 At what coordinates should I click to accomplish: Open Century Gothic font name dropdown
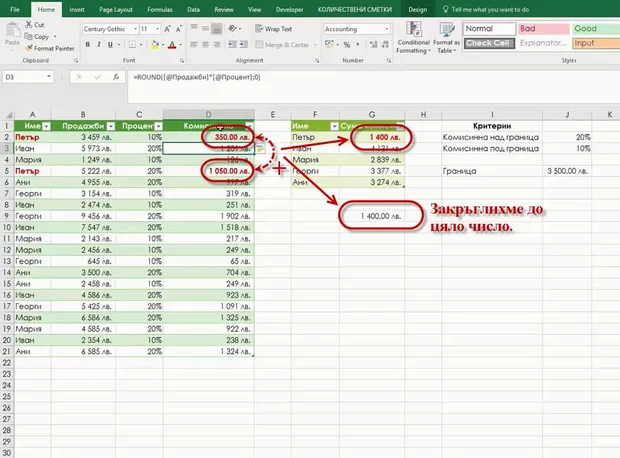point(135,29)
